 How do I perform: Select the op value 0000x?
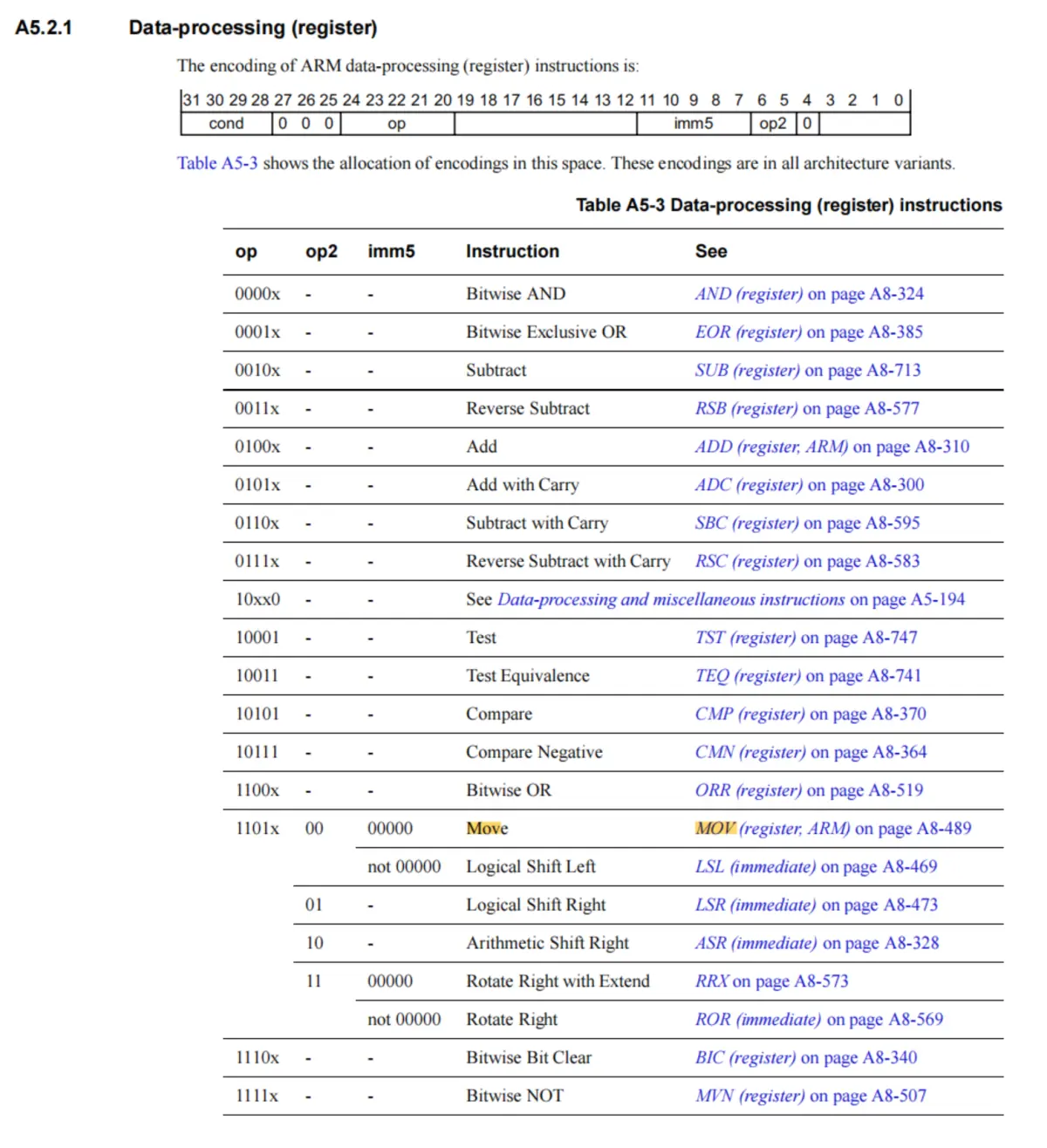pos(257,294)
